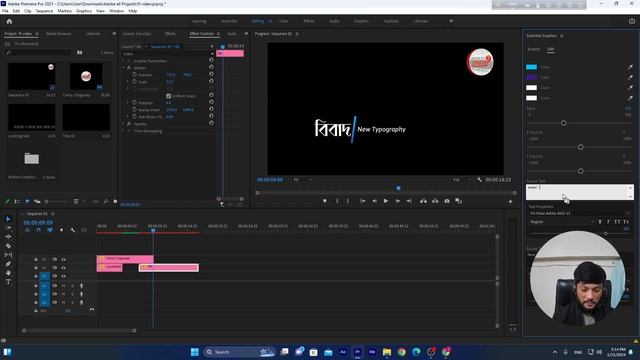The width and height of the screenshot is (640, 360).
Task: Open Sequence 01 thumbnail in Project panel
Action: (31, 77)
